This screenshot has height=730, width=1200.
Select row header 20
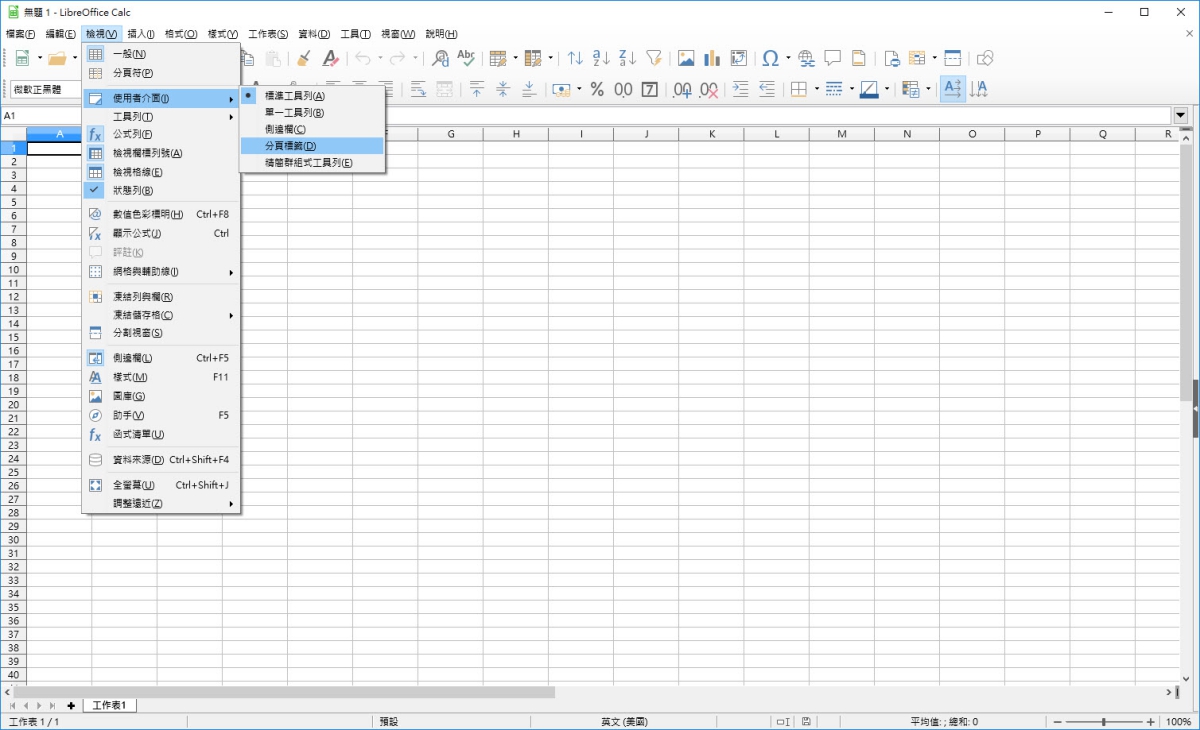pos(13,405)
